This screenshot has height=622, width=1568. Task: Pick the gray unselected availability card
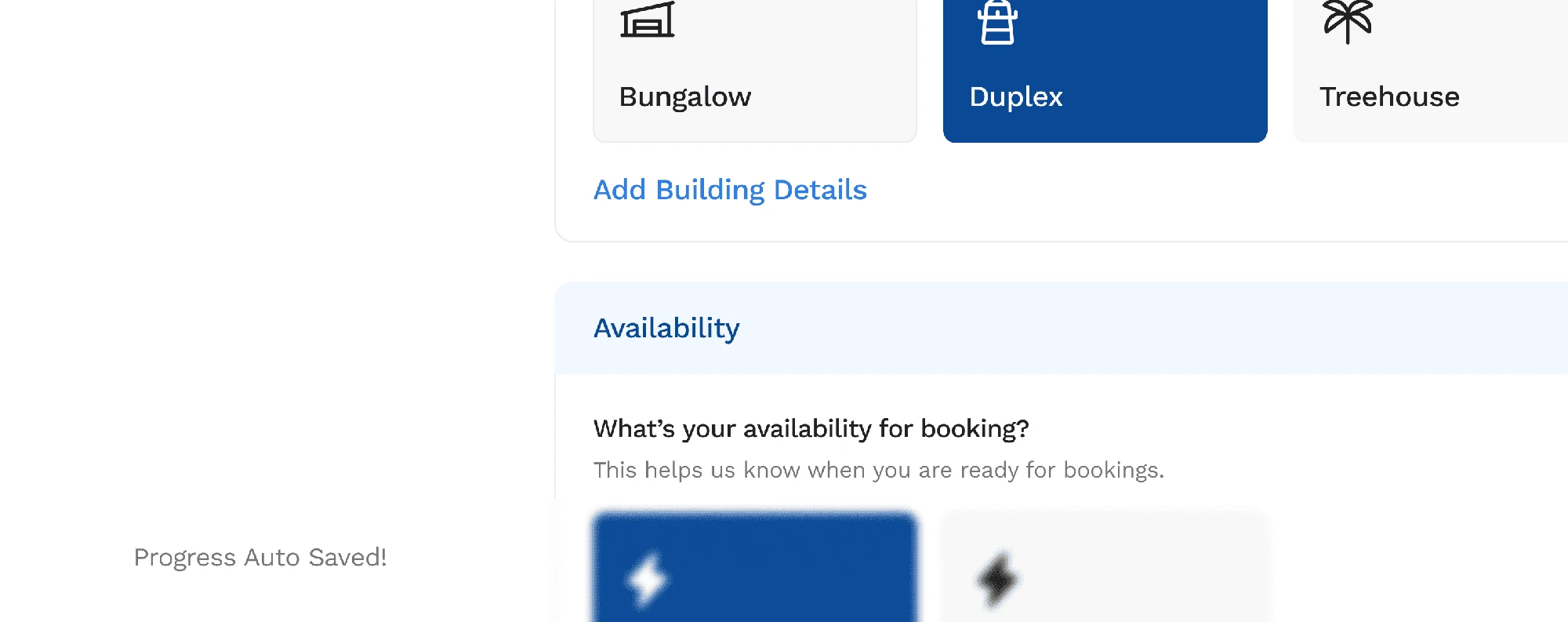click(x=1105, y=567)
